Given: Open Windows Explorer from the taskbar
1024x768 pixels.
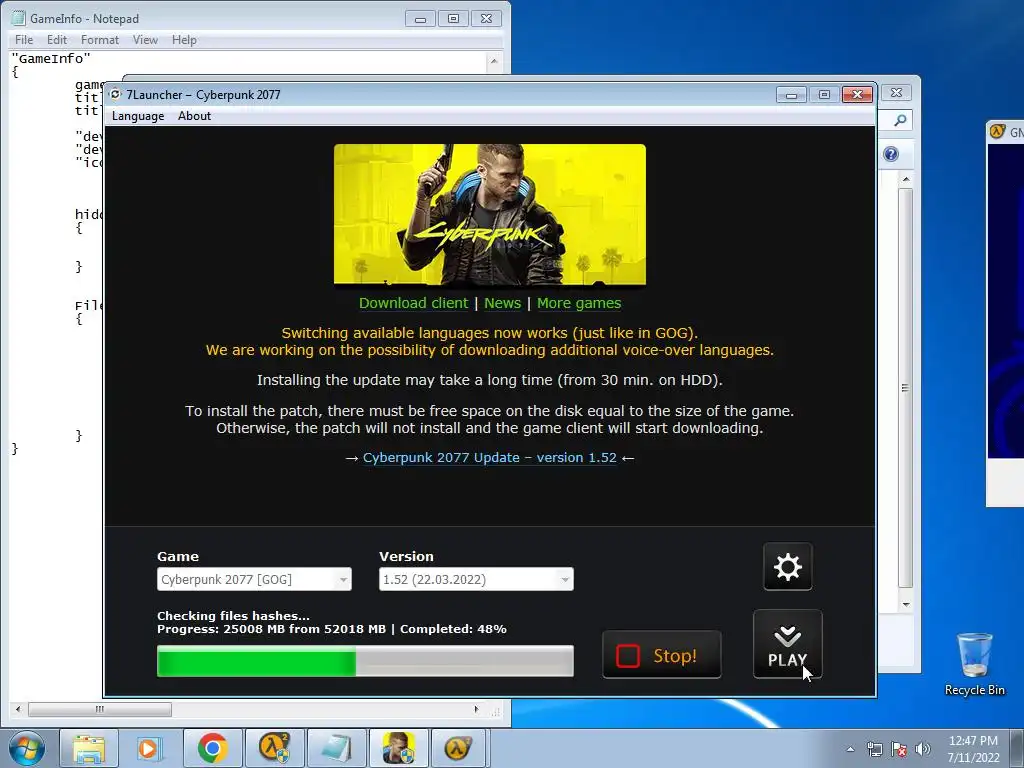Looking at the screenshot, I should tap(89, 748).
